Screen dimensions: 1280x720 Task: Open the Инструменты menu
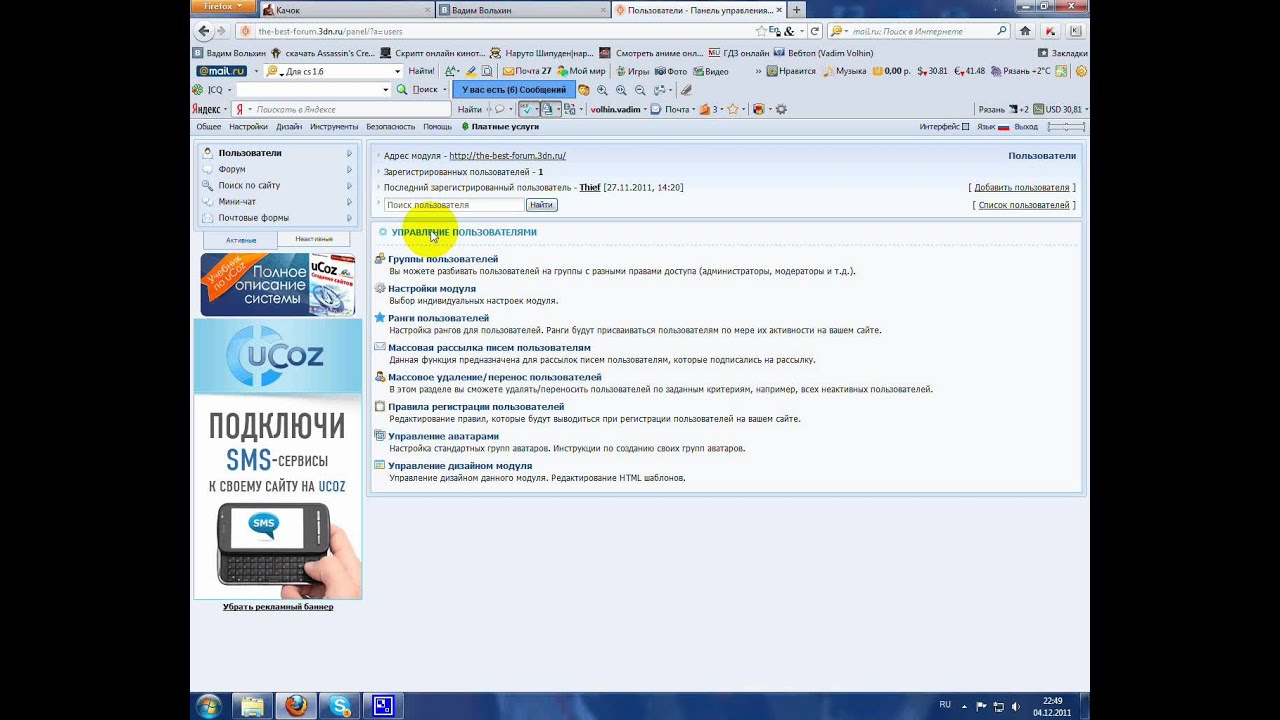334,127
